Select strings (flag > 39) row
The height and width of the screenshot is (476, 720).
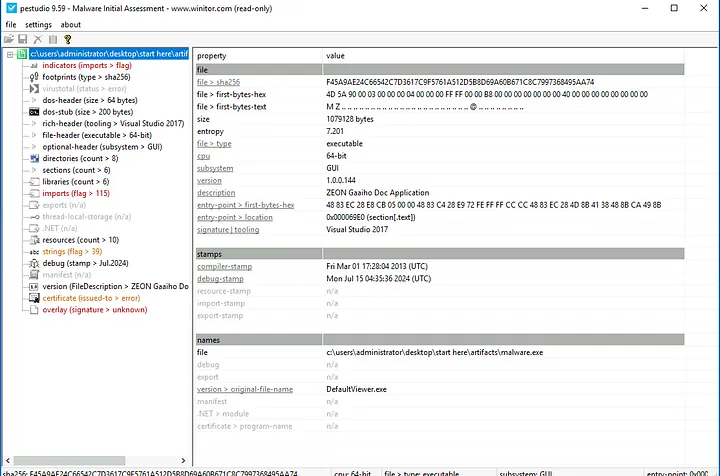pyautogui.click(x=72, y=252)
